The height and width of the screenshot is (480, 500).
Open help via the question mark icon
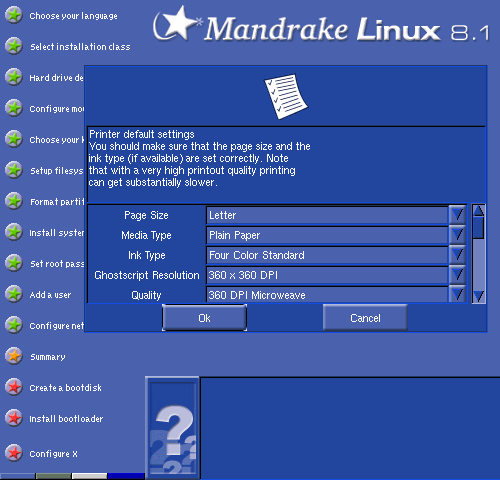[x=172, y=428]
